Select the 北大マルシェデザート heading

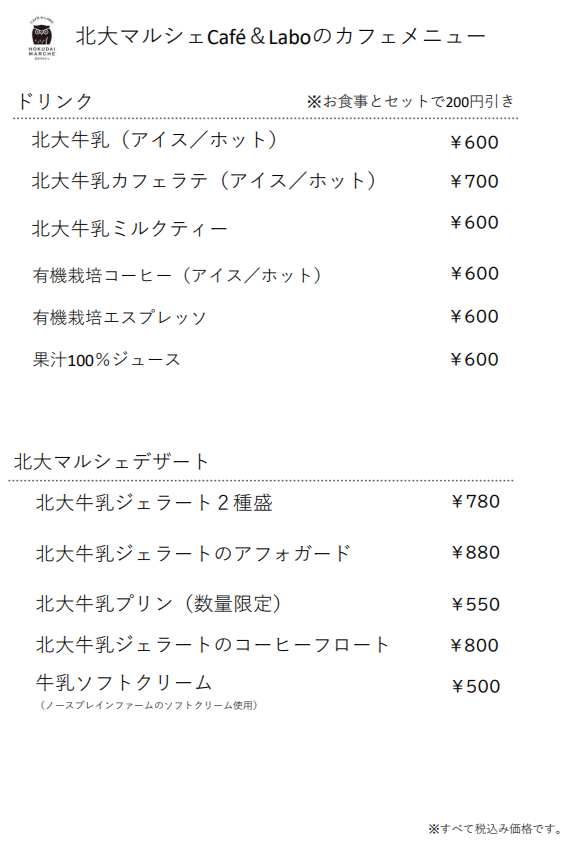[111, 461]
